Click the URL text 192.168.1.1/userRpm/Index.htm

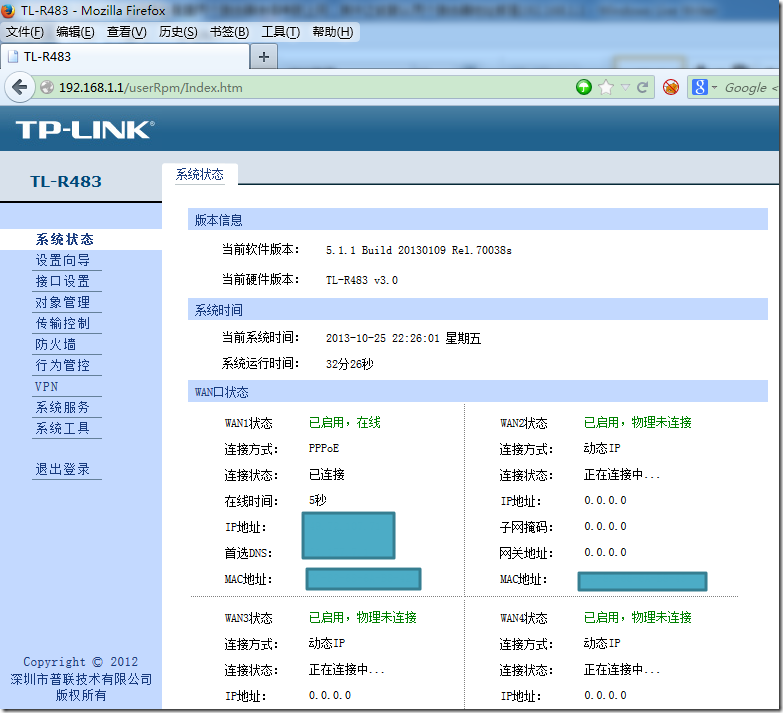coord(151,88)
